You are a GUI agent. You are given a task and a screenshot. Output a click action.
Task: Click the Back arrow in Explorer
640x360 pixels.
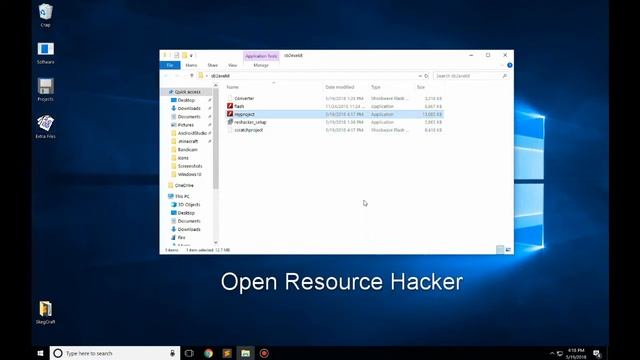(x=166, y=76)
